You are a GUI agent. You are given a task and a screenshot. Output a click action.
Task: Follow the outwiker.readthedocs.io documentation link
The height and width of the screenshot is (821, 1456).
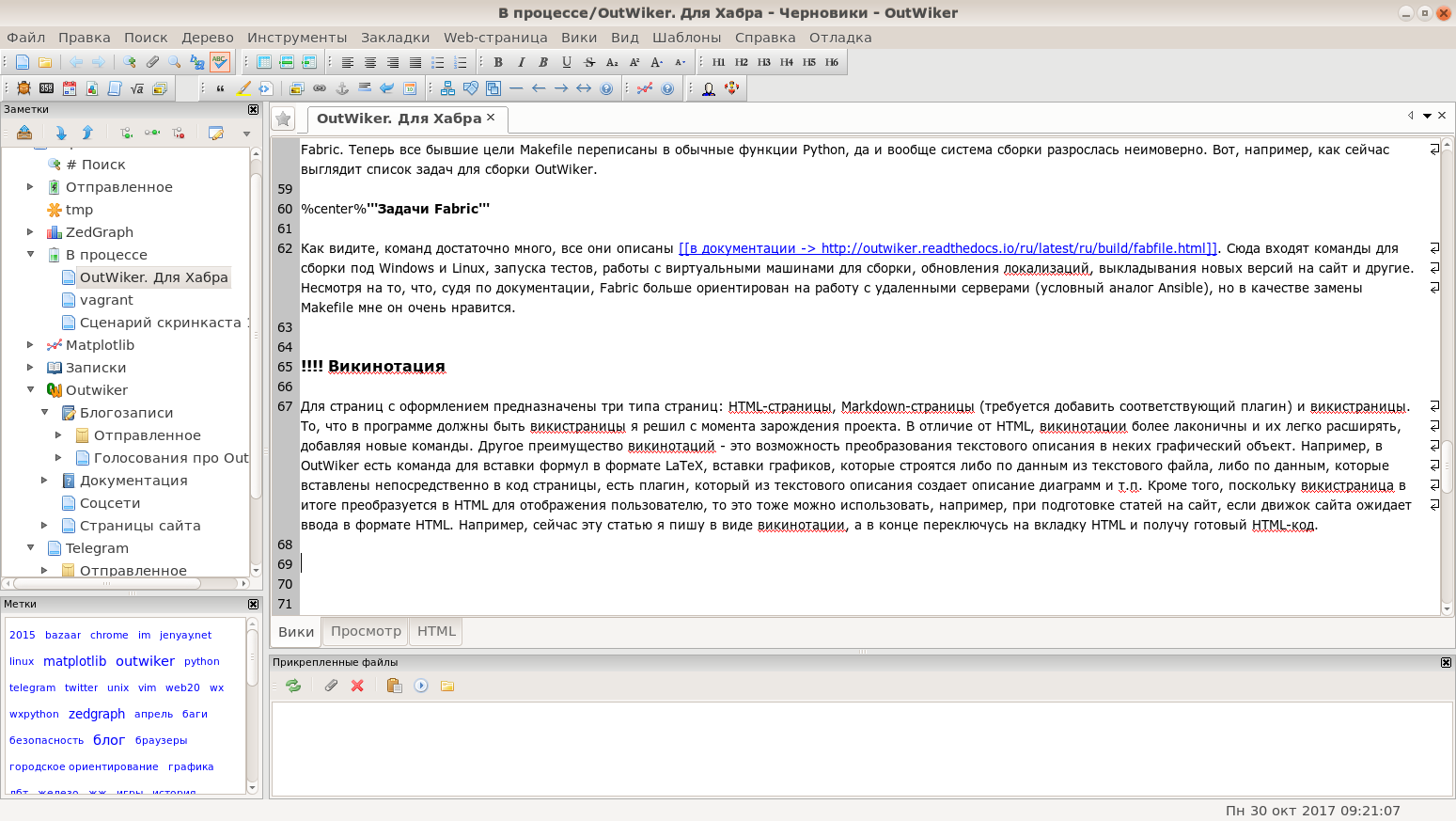[947, 248]
